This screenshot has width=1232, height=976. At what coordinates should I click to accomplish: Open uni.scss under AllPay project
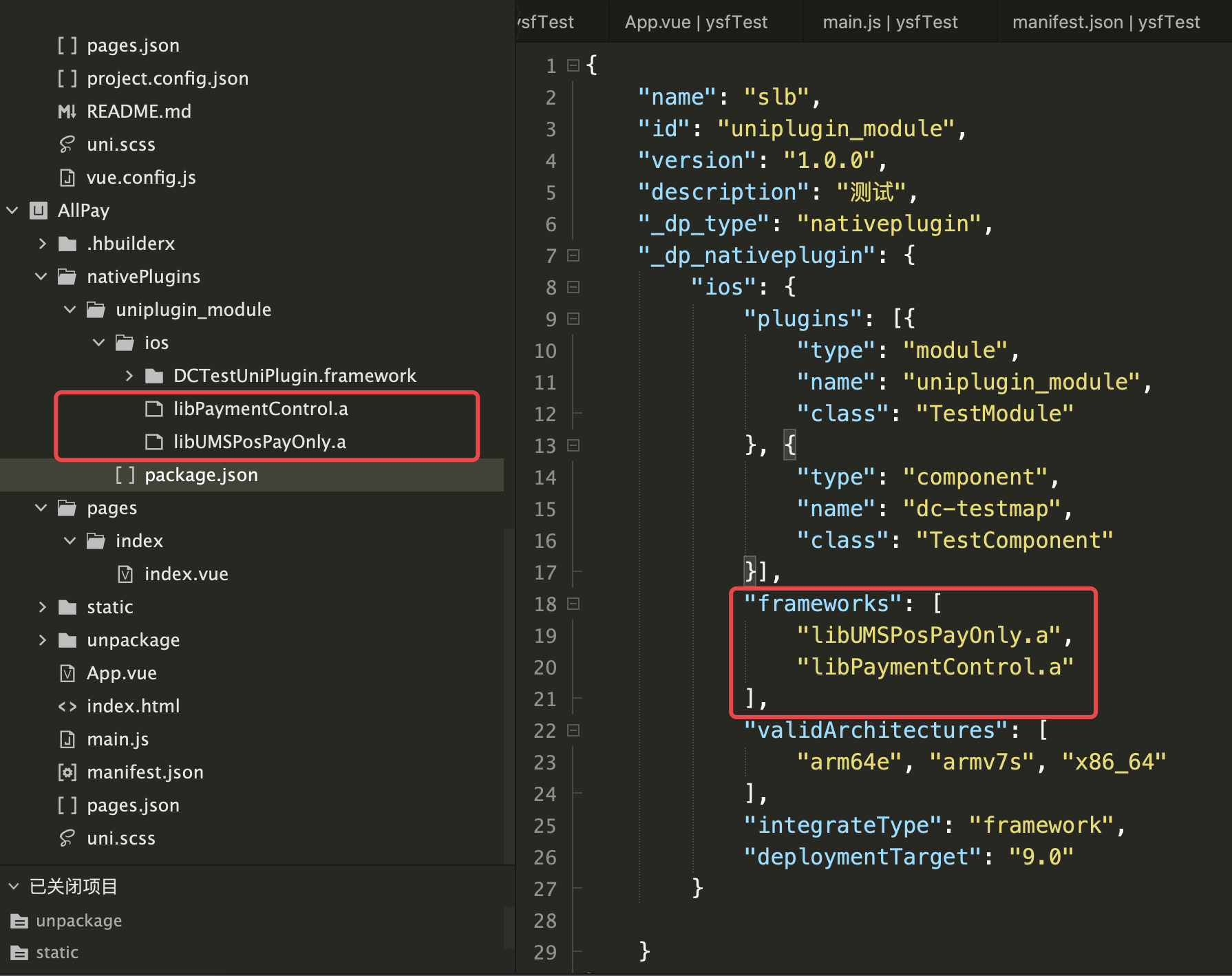(x=120, y=838)
